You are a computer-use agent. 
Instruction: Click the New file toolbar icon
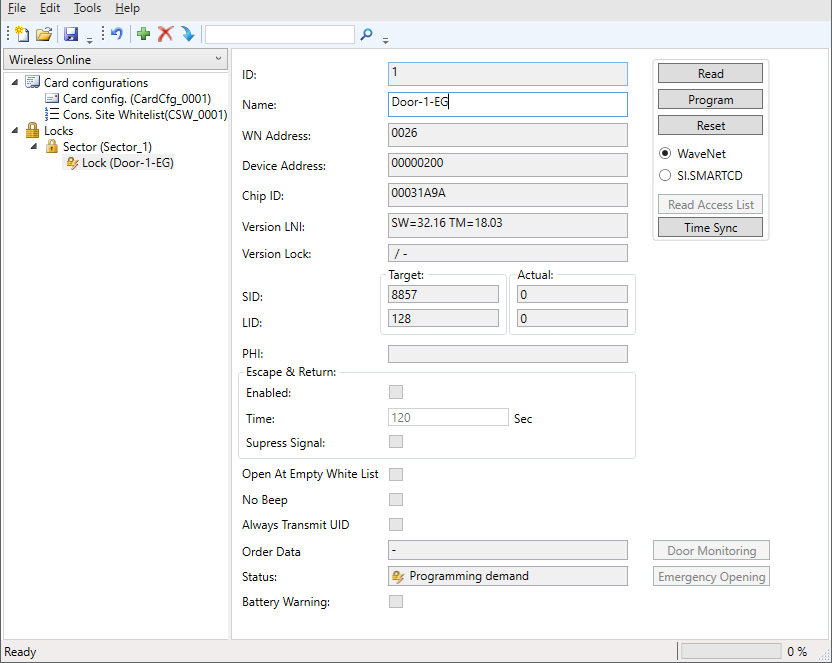tap(23, 35)
